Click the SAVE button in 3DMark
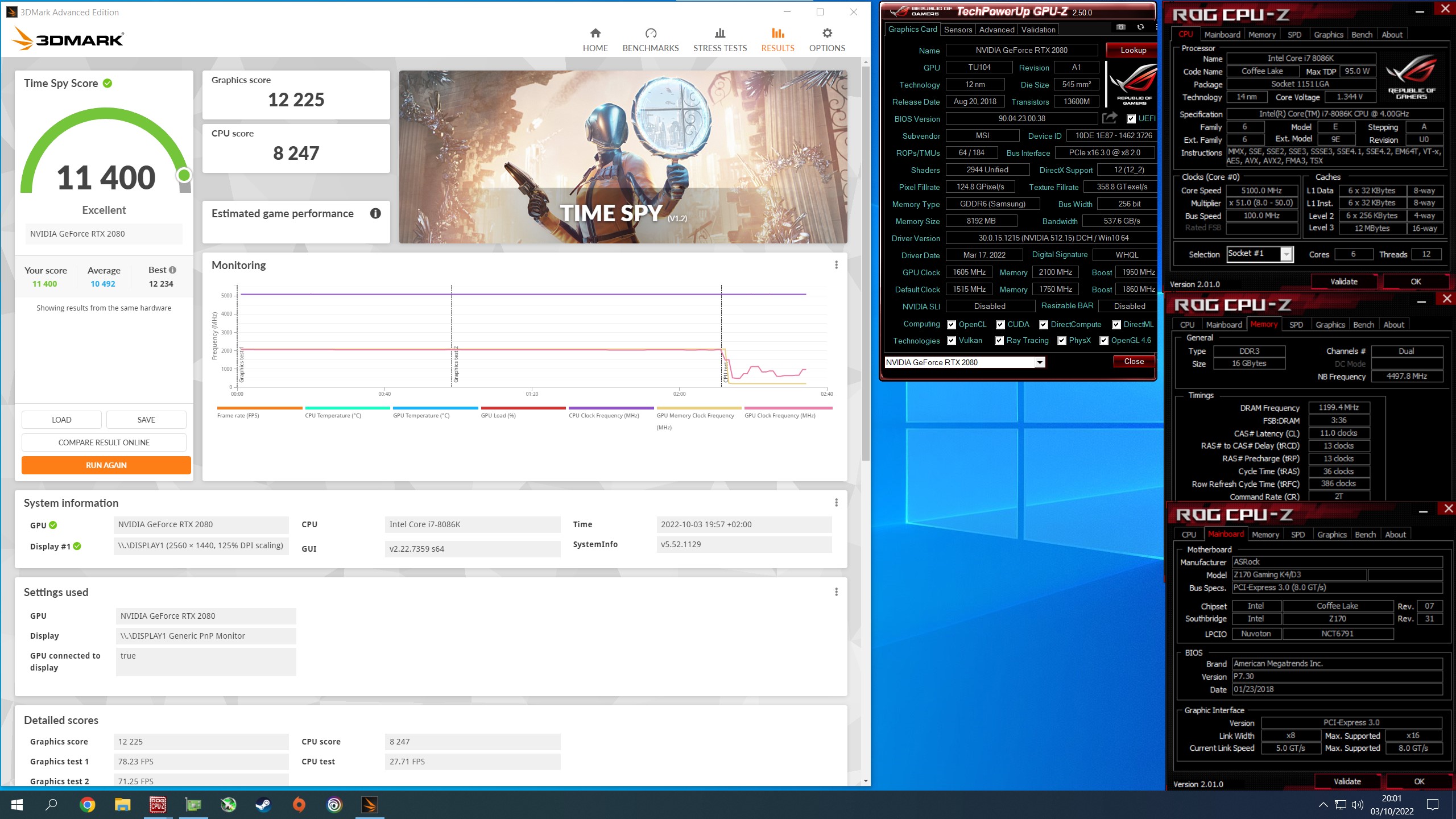The width and height of the screenshot is (1456, 819). (146, 420)
